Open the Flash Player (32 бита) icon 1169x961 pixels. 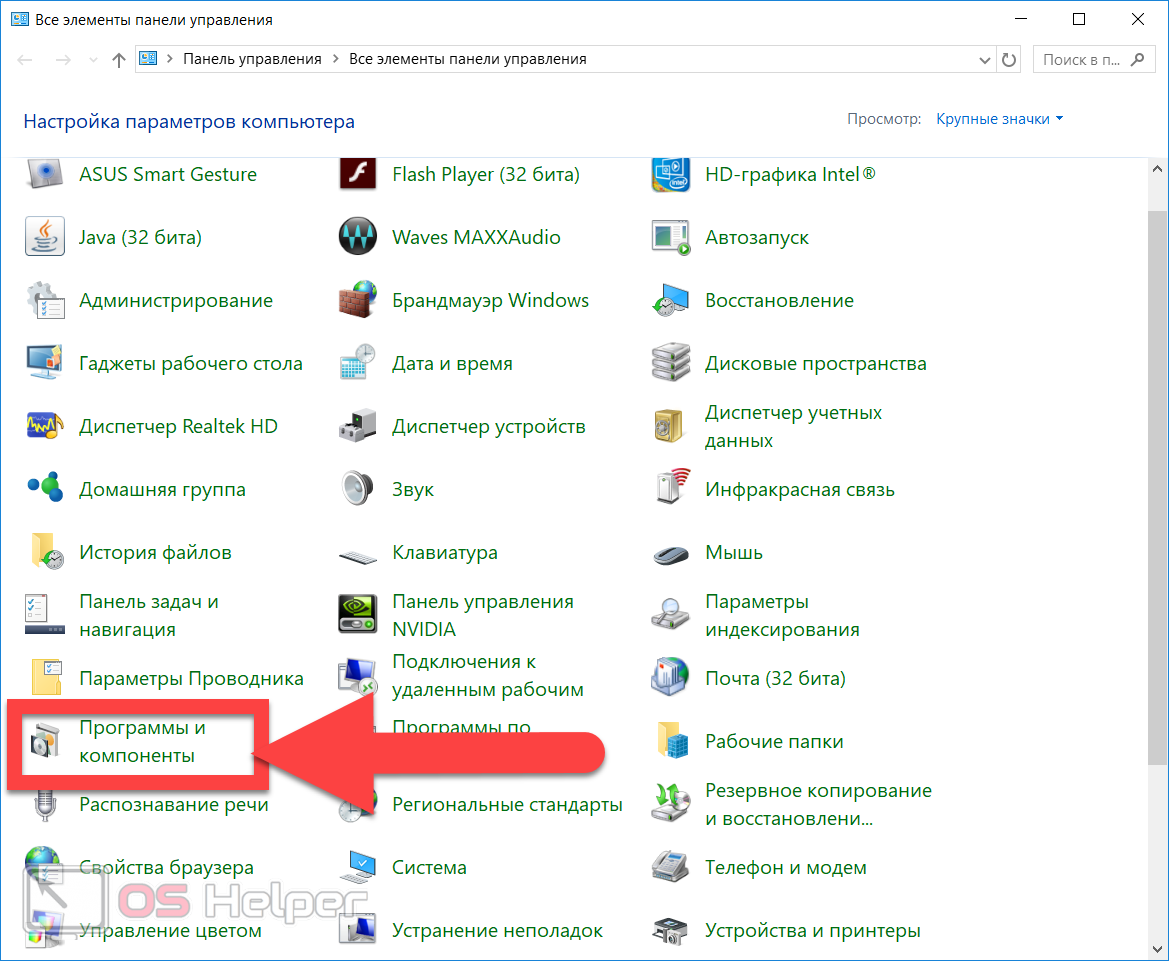pos(358,174)
